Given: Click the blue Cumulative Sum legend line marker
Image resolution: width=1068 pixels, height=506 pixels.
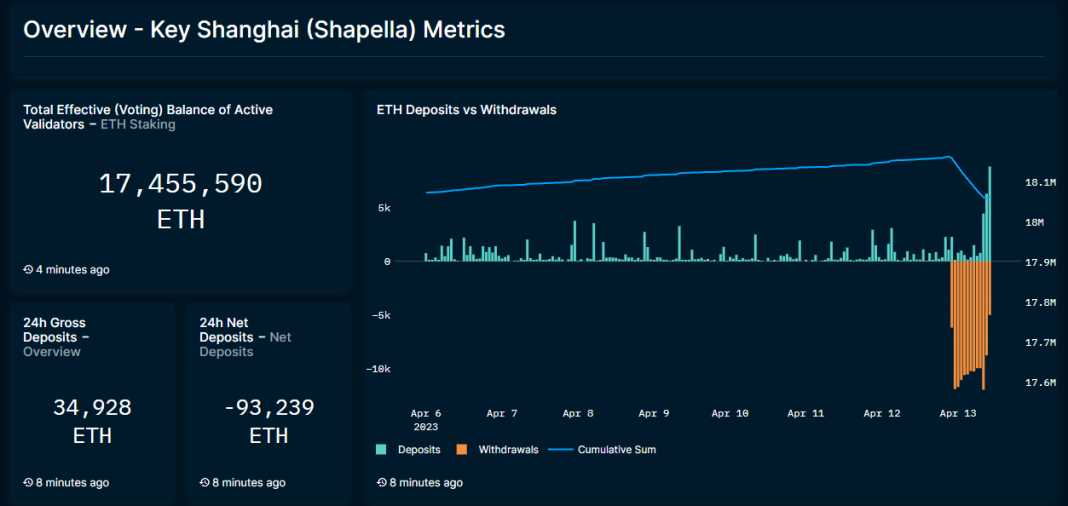Looking at the screenshot, I should tap(561, 450).
